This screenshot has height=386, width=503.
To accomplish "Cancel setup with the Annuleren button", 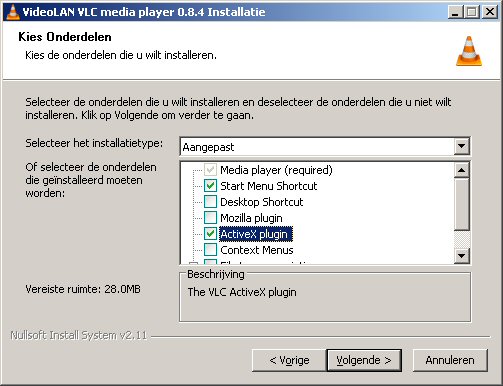I will 450,360.
